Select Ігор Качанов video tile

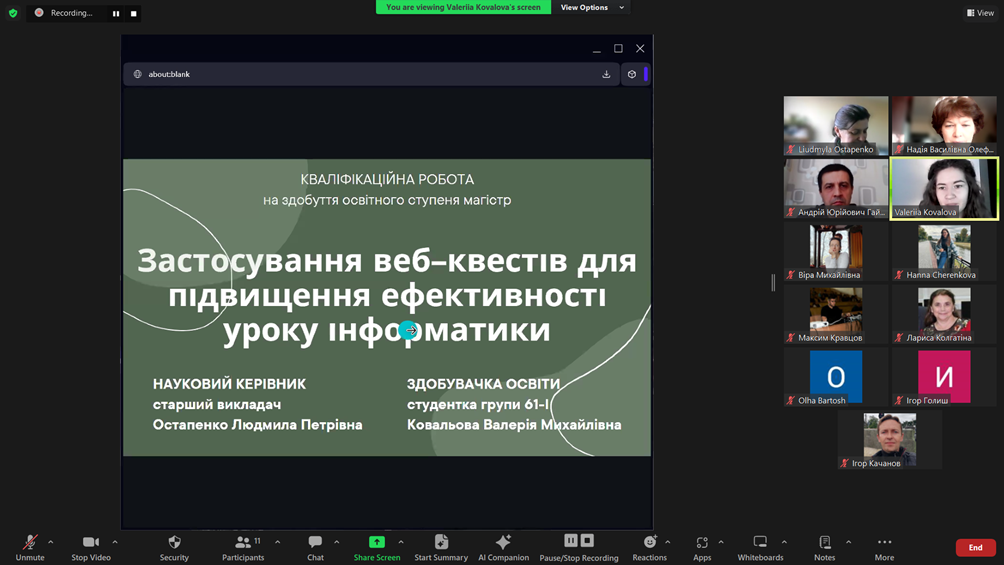point(889,439)
